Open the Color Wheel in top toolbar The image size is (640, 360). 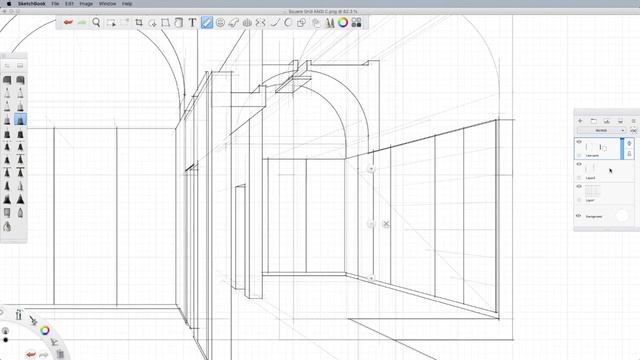tap(343, 22)
